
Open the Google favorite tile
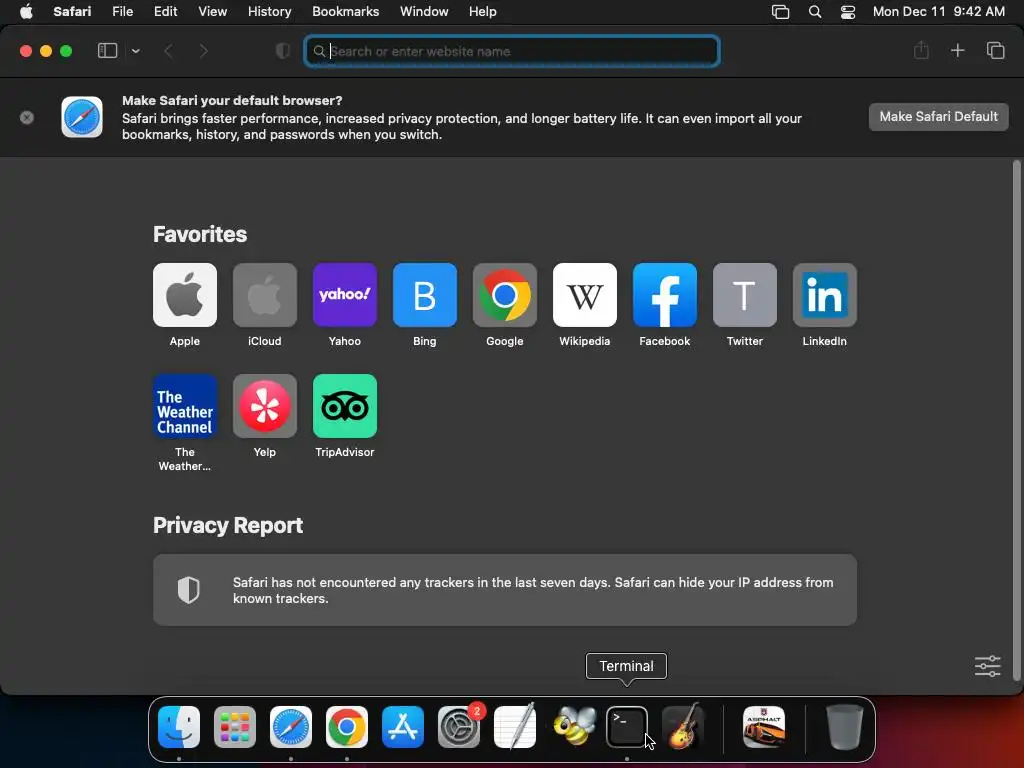tap(505, 295)
